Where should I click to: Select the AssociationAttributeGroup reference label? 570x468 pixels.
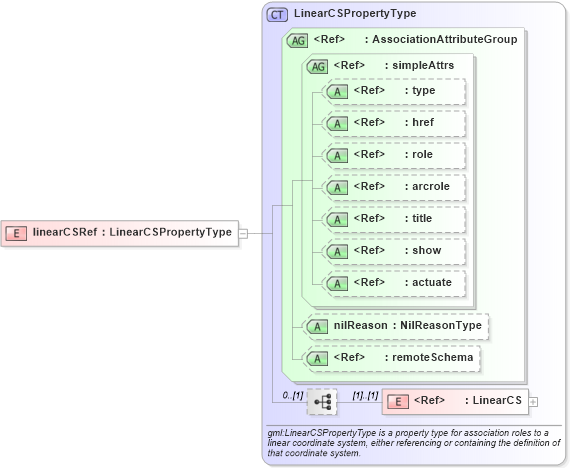[416, 39]
